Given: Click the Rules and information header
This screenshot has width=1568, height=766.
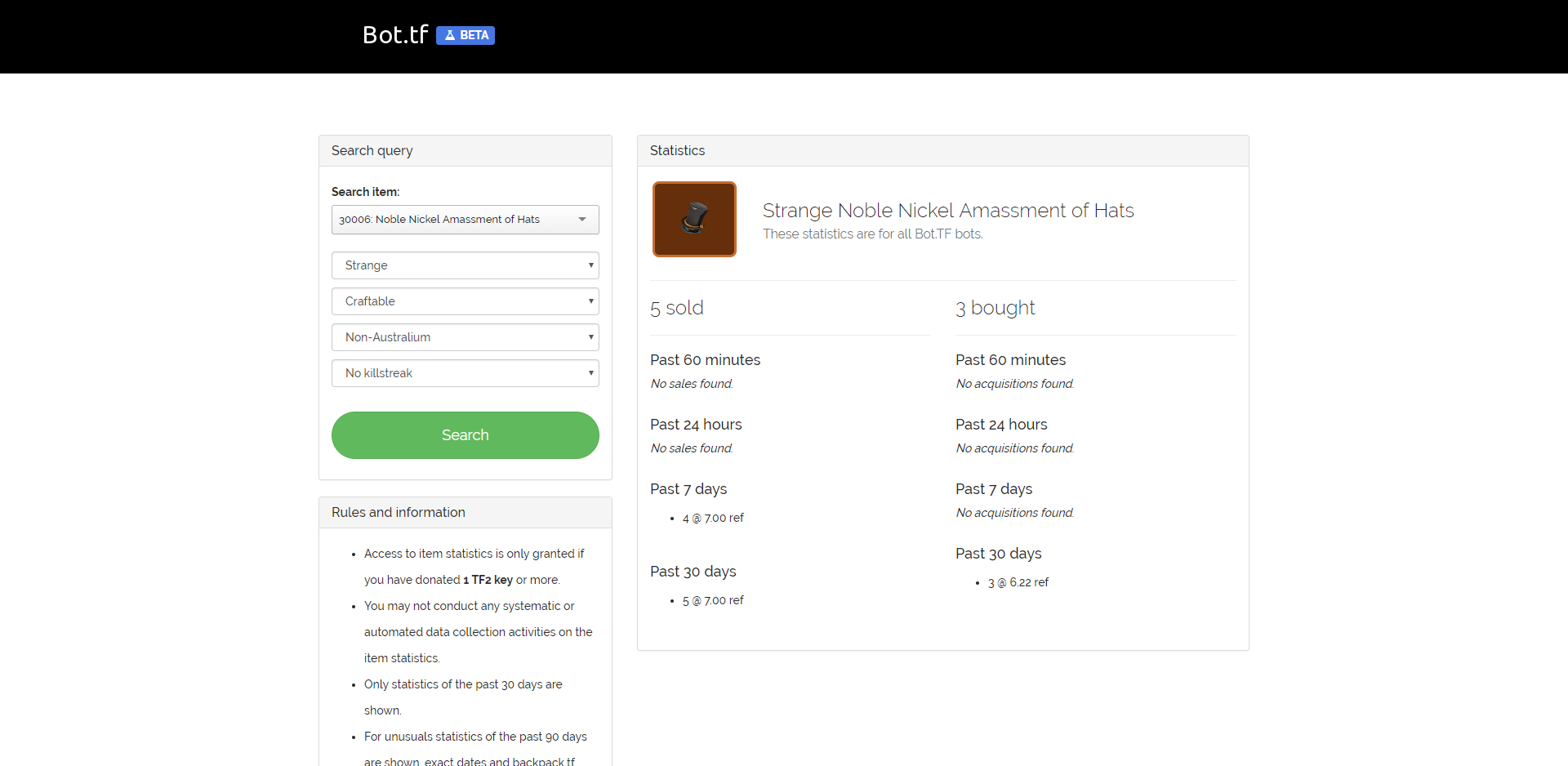Looking at the screenshot, I should [465, 513].
